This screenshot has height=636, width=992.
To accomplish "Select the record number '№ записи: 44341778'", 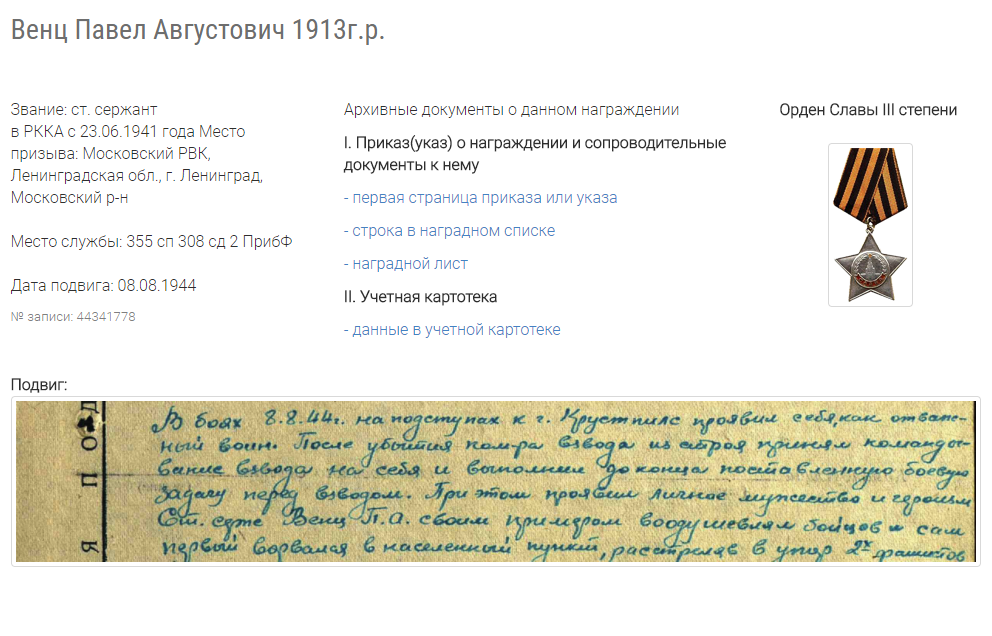I will [x=73, y=317].
